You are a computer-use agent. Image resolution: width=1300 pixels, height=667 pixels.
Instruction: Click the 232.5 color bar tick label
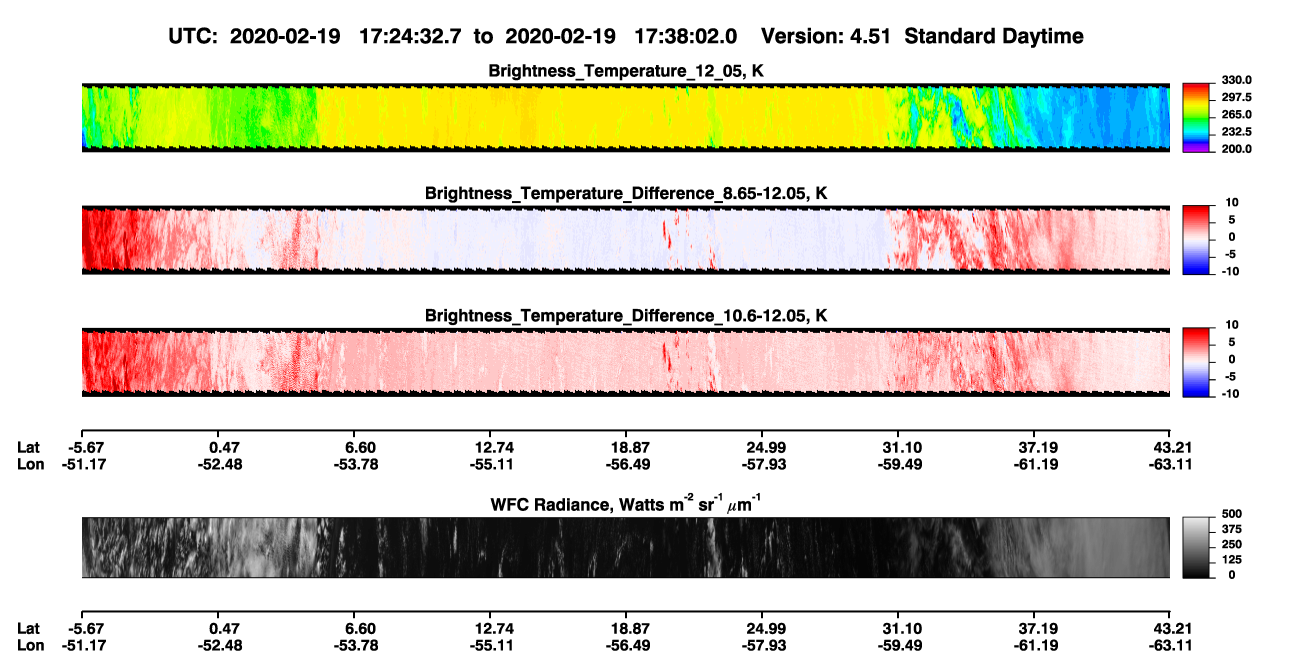click(x=1238, y=132)
